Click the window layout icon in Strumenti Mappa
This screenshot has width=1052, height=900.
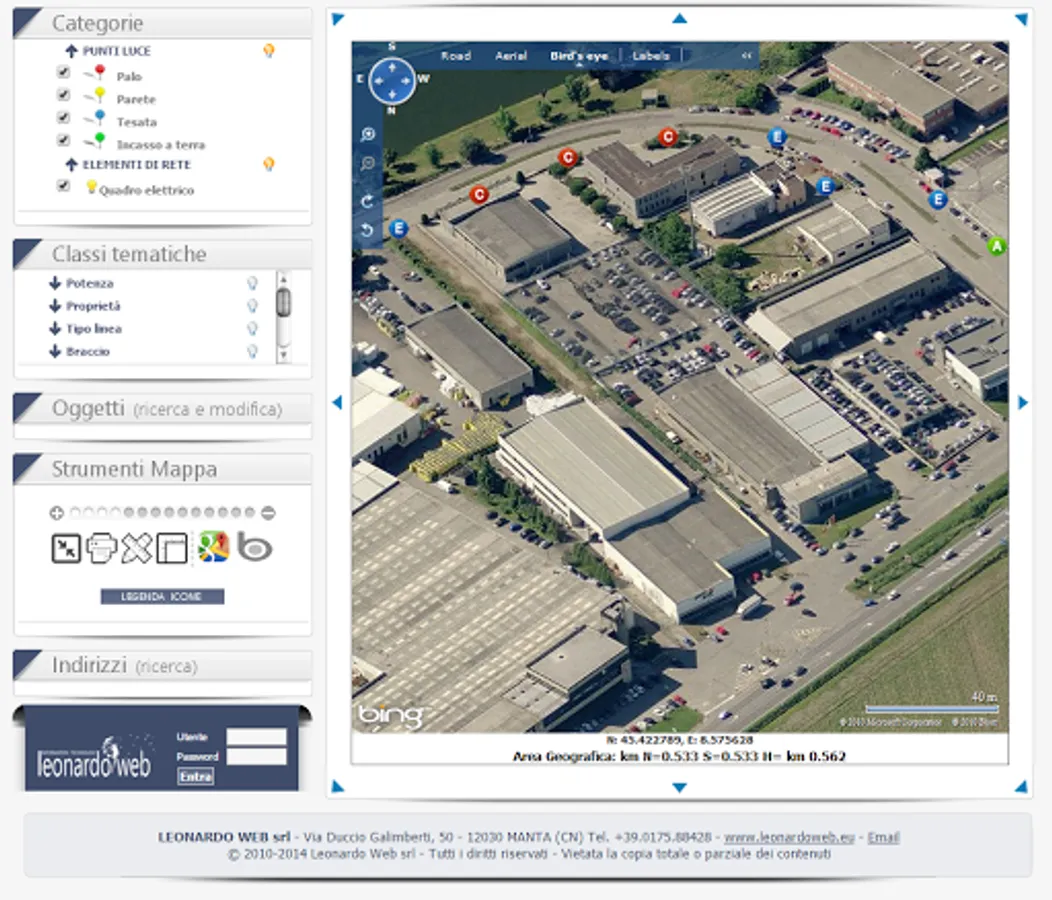172,548
